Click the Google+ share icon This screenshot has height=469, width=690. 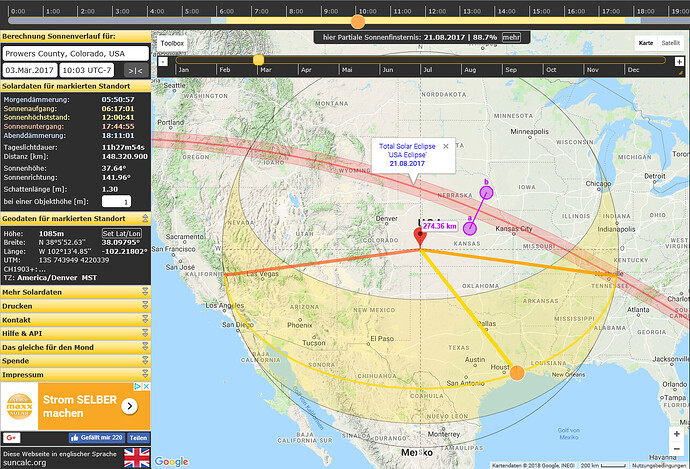12,438
